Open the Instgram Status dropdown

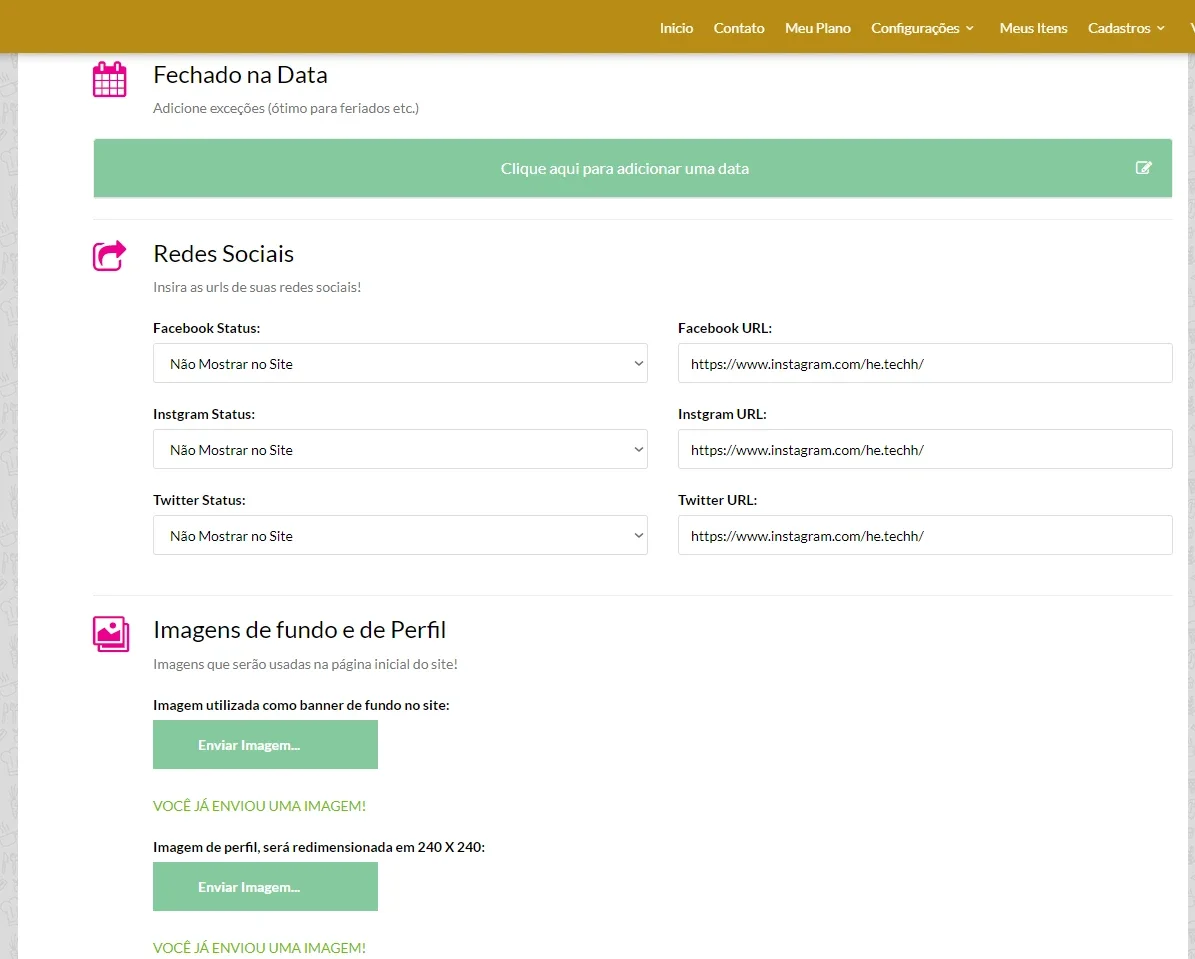400,449
